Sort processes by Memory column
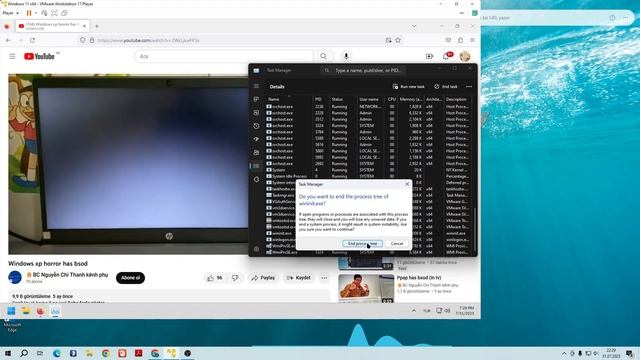 point(411,99)
